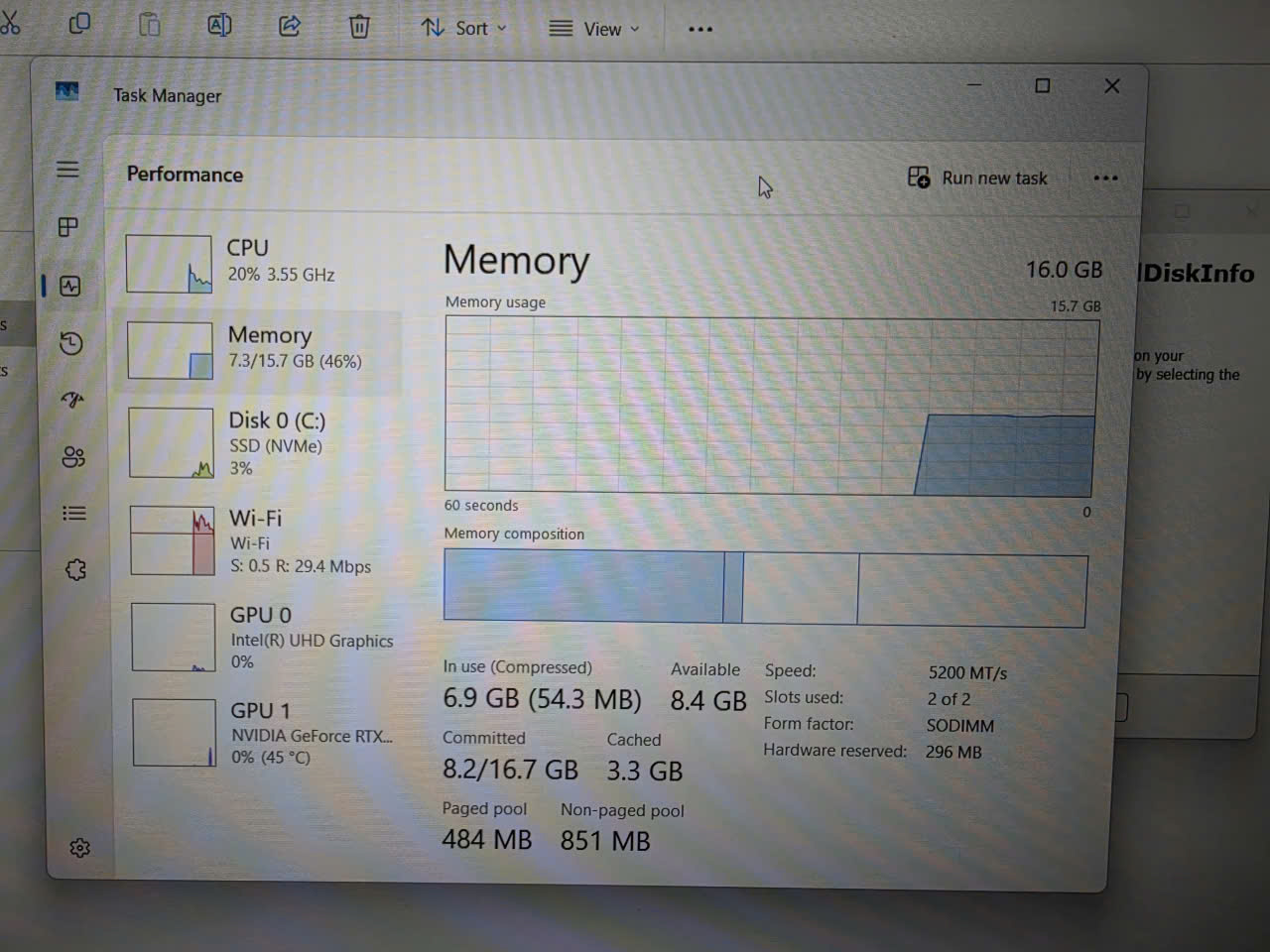Viewport: 1270px width, 952px height.
Task: Open the three-dot menu beside Run new task
Action: coord(1105,178)
